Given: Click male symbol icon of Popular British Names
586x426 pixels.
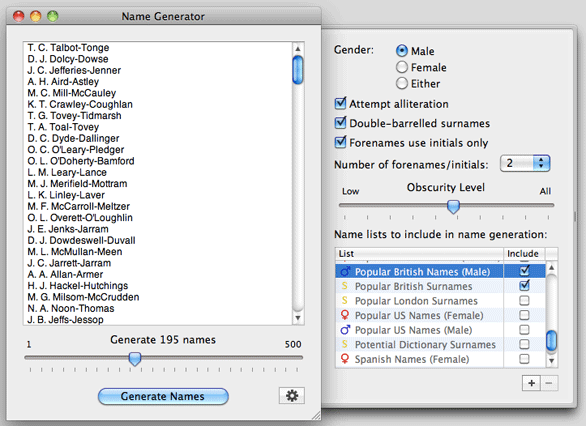Looking at the screenshot, I should tap(345, 271).
